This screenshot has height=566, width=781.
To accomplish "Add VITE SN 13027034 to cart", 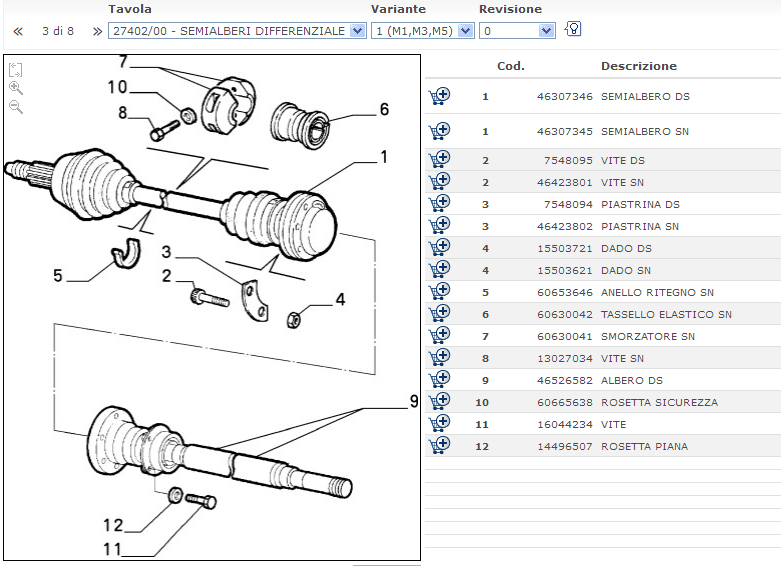I will pos(439,357).
